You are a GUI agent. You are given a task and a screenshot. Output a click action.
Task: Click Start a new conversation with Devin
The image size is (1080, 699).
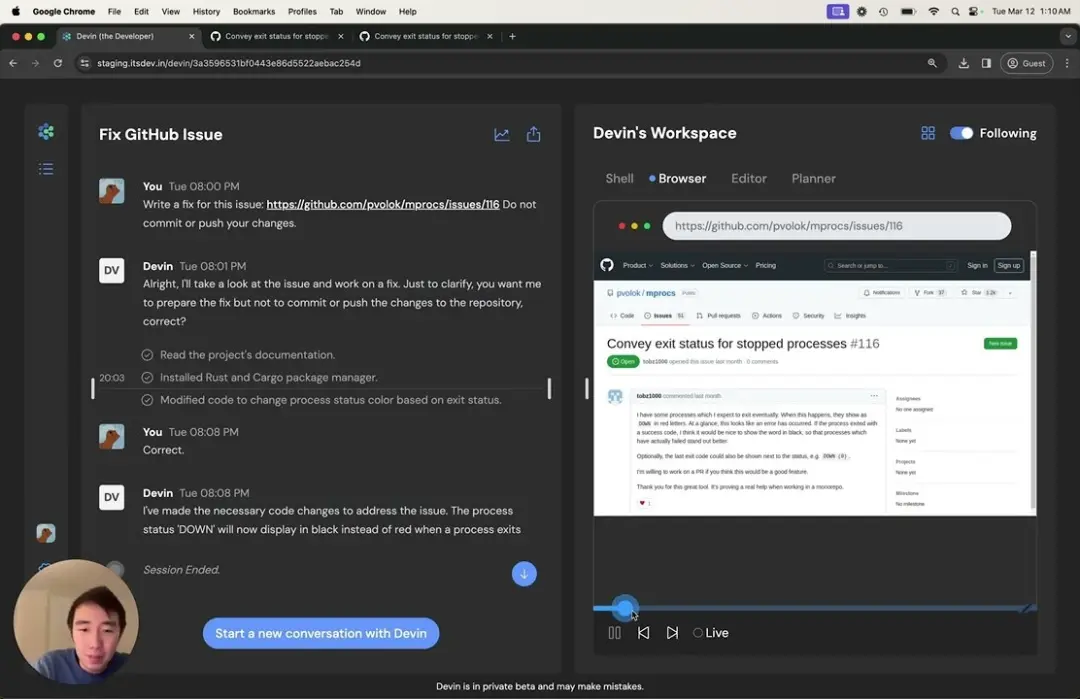point(321,633)
